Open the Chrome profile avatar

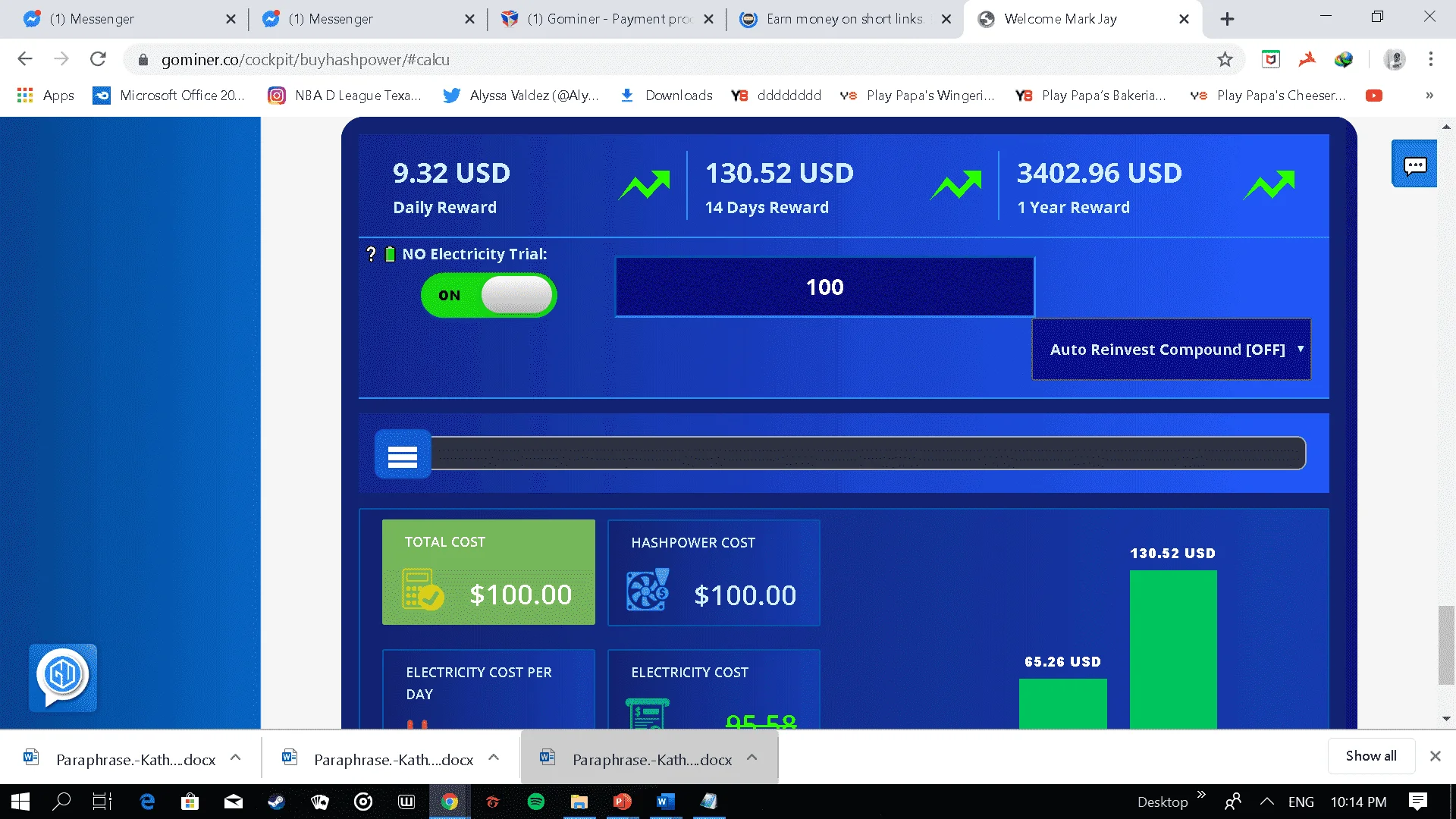pos(1395,59)
